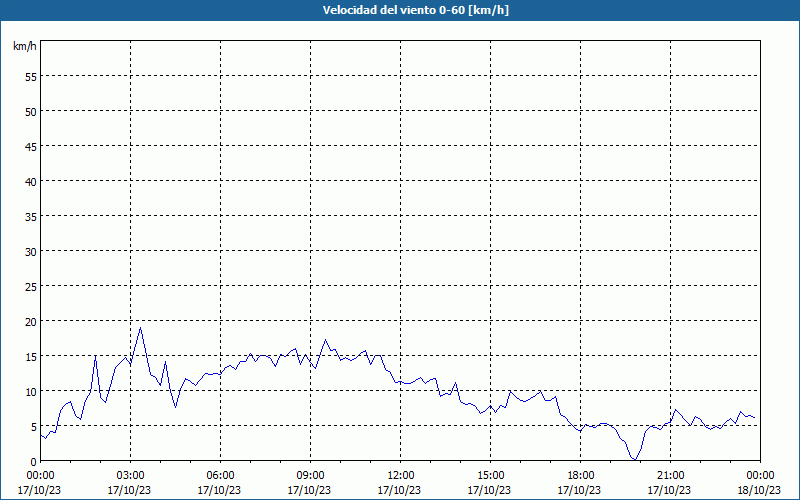Select the "40" y-axis tick label
Screen dimensions: 800x500
[31, 181]
